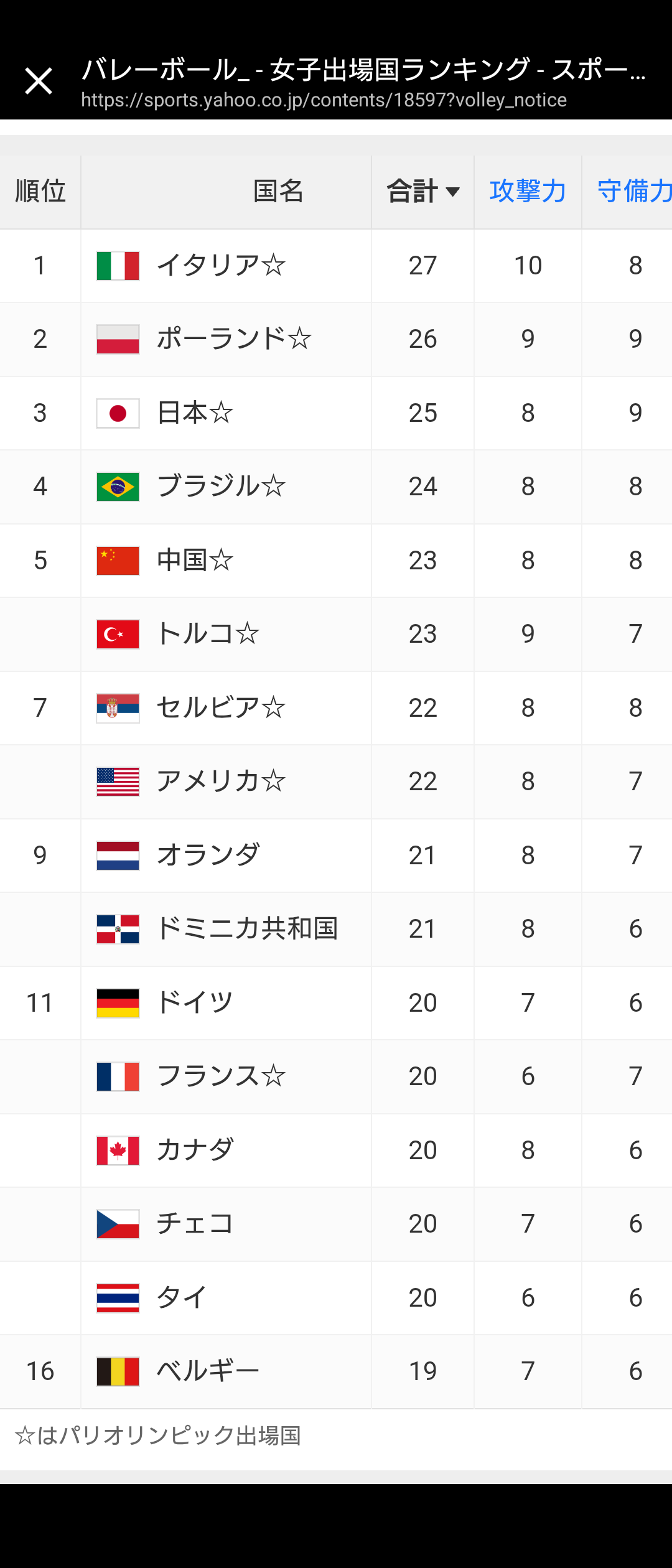Tap the Poland flag icon
The image size is (672, 1568).
pos(118,339)
